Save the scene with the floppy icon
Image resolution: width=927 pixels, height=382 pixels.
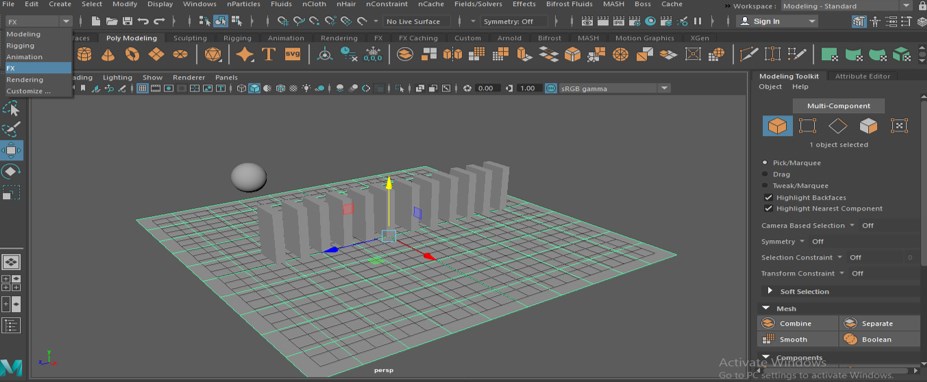click(127, 21)
